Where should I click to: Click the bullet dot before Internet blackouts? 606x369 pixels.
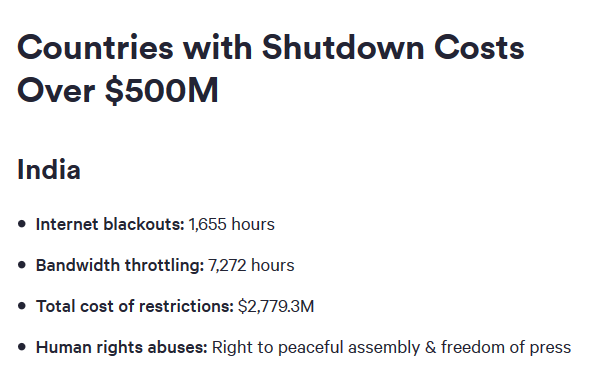[22, 224]
